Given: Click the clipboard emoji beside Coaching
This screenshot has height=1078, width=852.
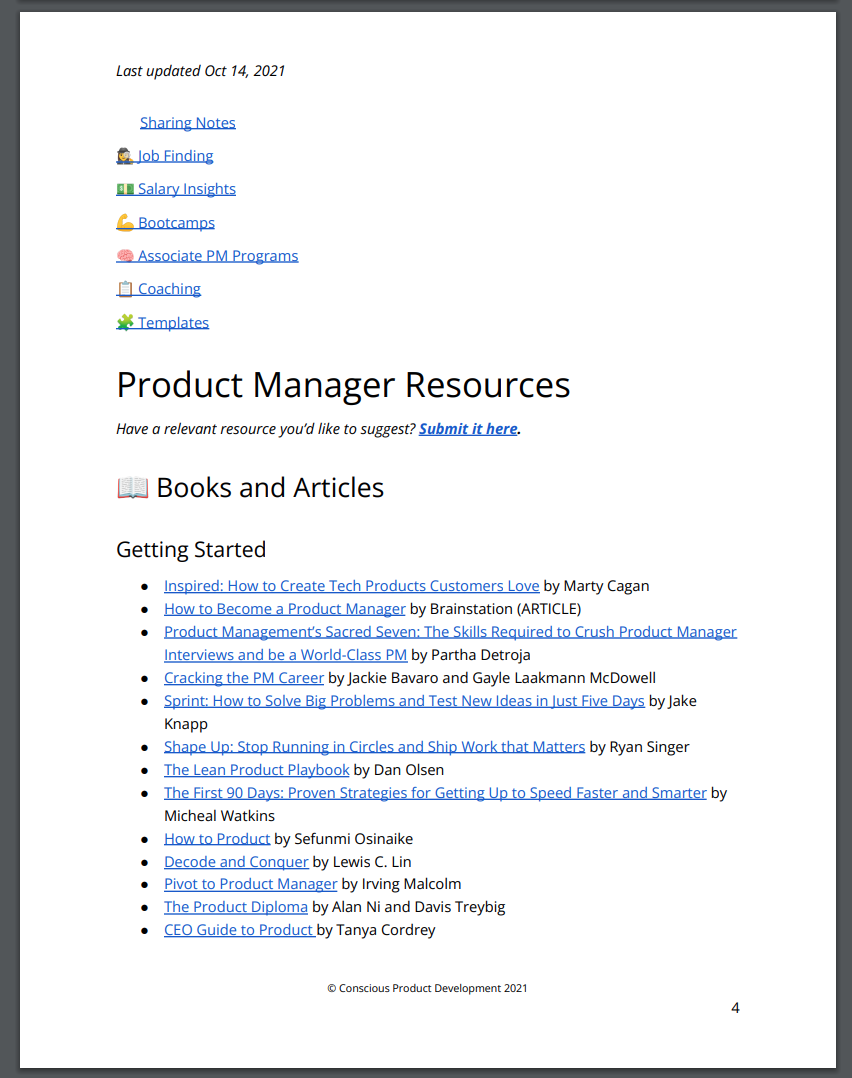Looking at the screenshot, I should click(124, 289).
